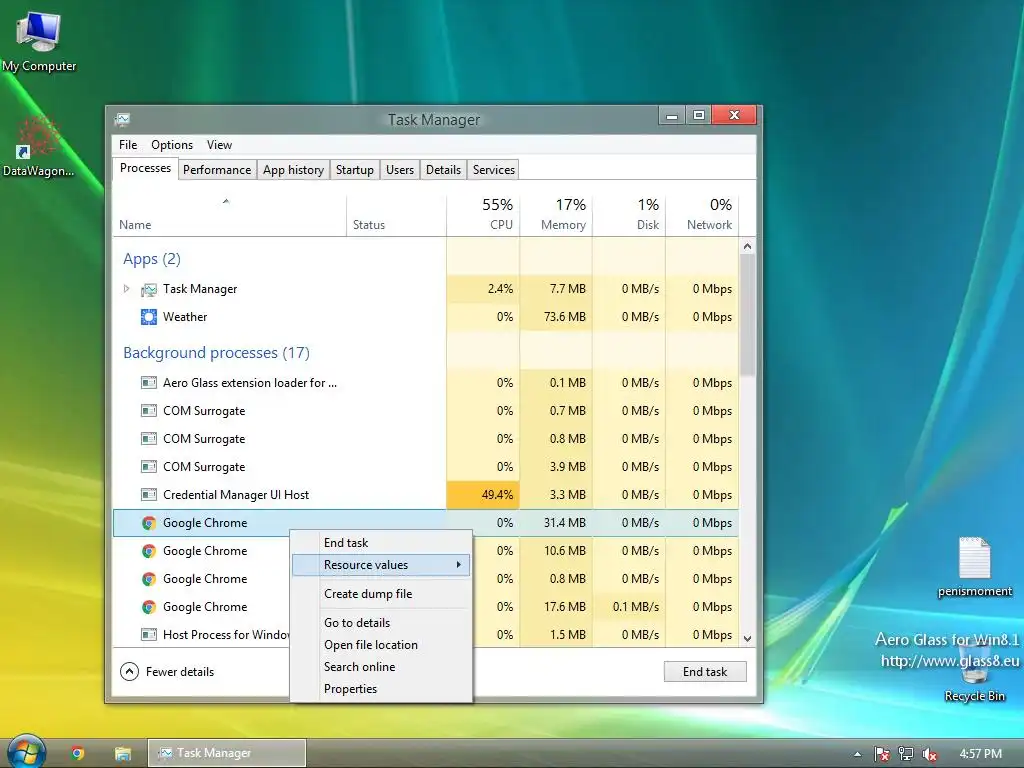Viewport: 1024px width, 768px height.
Task: Click the process list scrollbar thumb
Action: coord(748,315)
